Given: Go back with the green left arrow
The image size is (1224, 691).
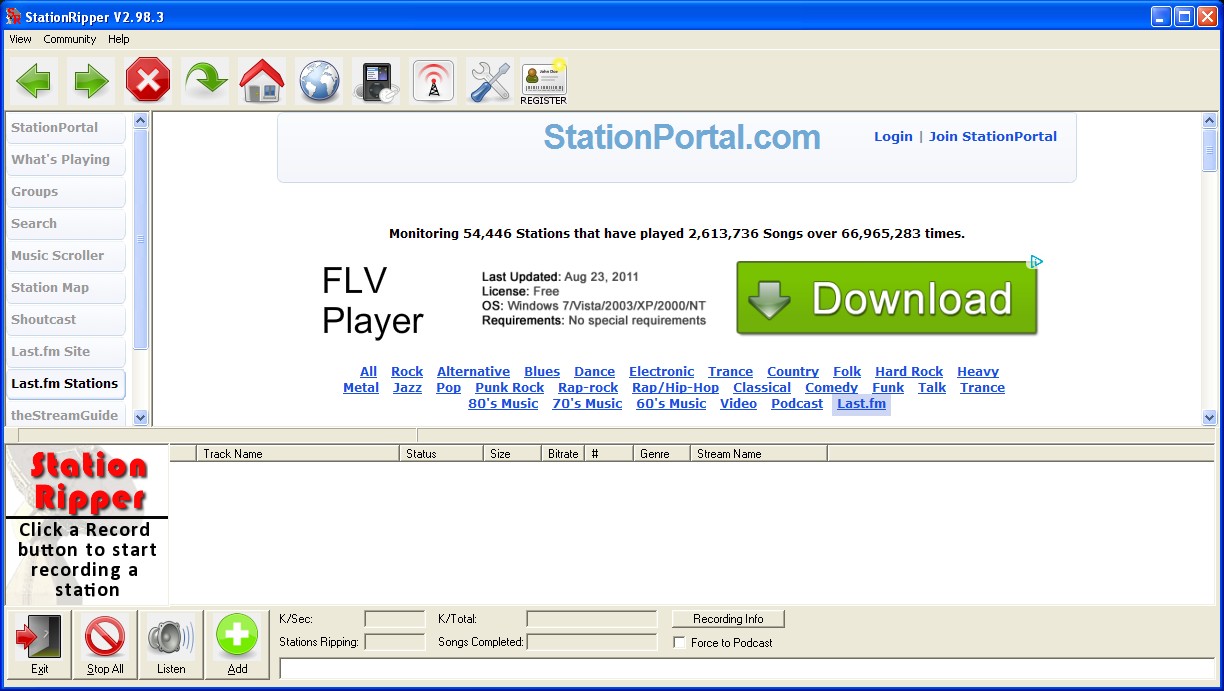Looking at the screenshot, I should tap(34, 81).
